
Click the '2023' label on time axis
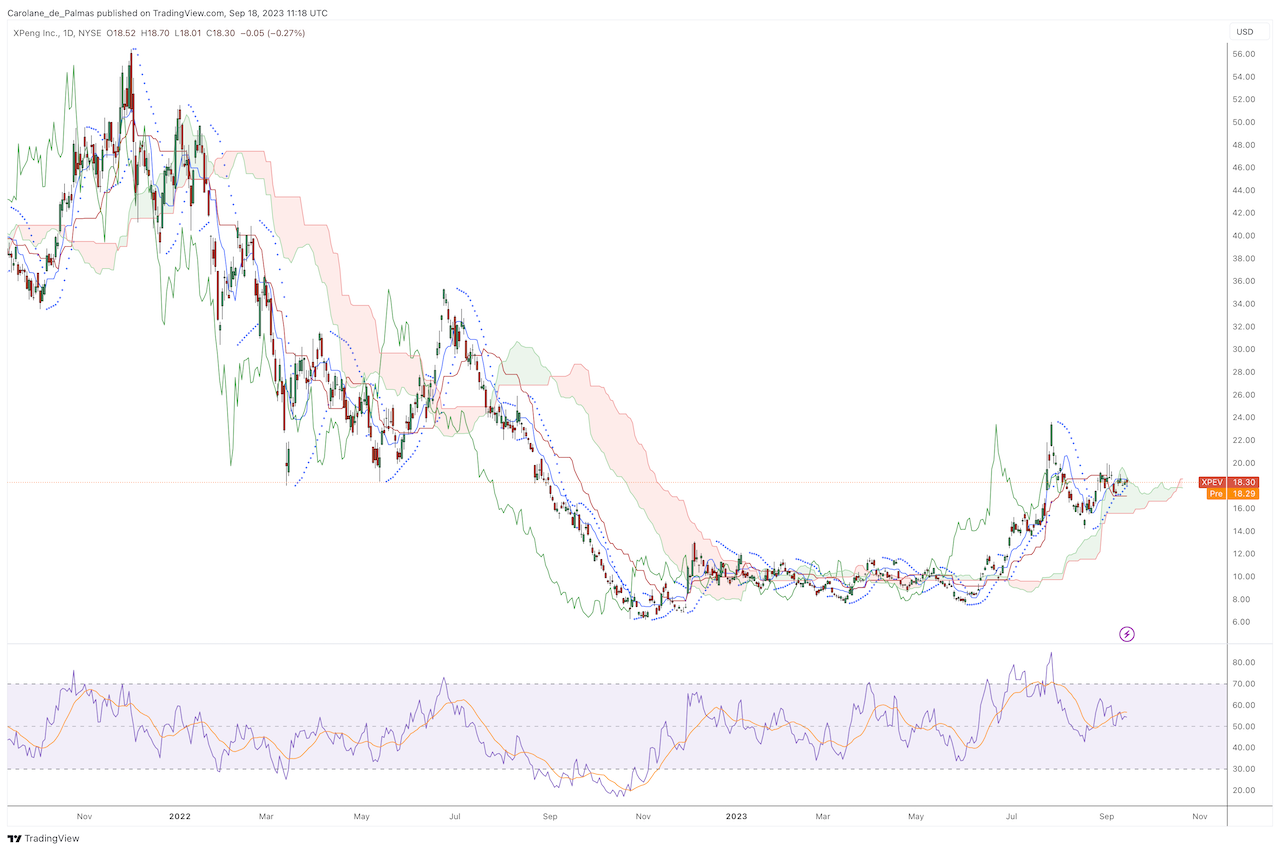coord(736,817)
